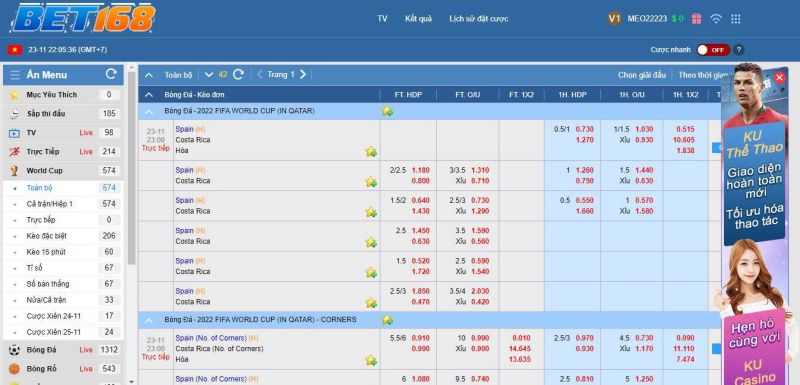Open the Theo thời gian sort option
This screenshot has height=385, width=800.
click(703, 75)
